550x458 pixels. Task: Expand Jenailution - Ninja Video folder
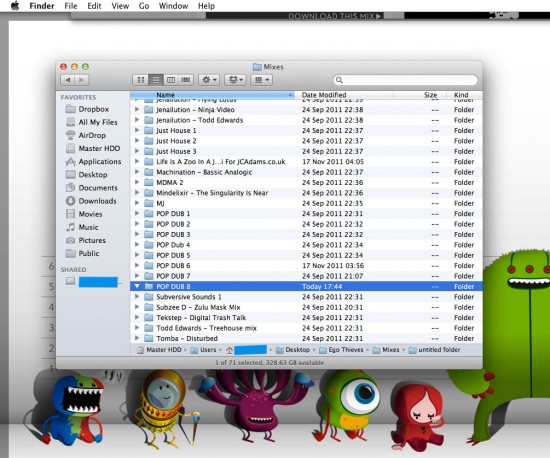pyautogui.click(x=137, y=109)
